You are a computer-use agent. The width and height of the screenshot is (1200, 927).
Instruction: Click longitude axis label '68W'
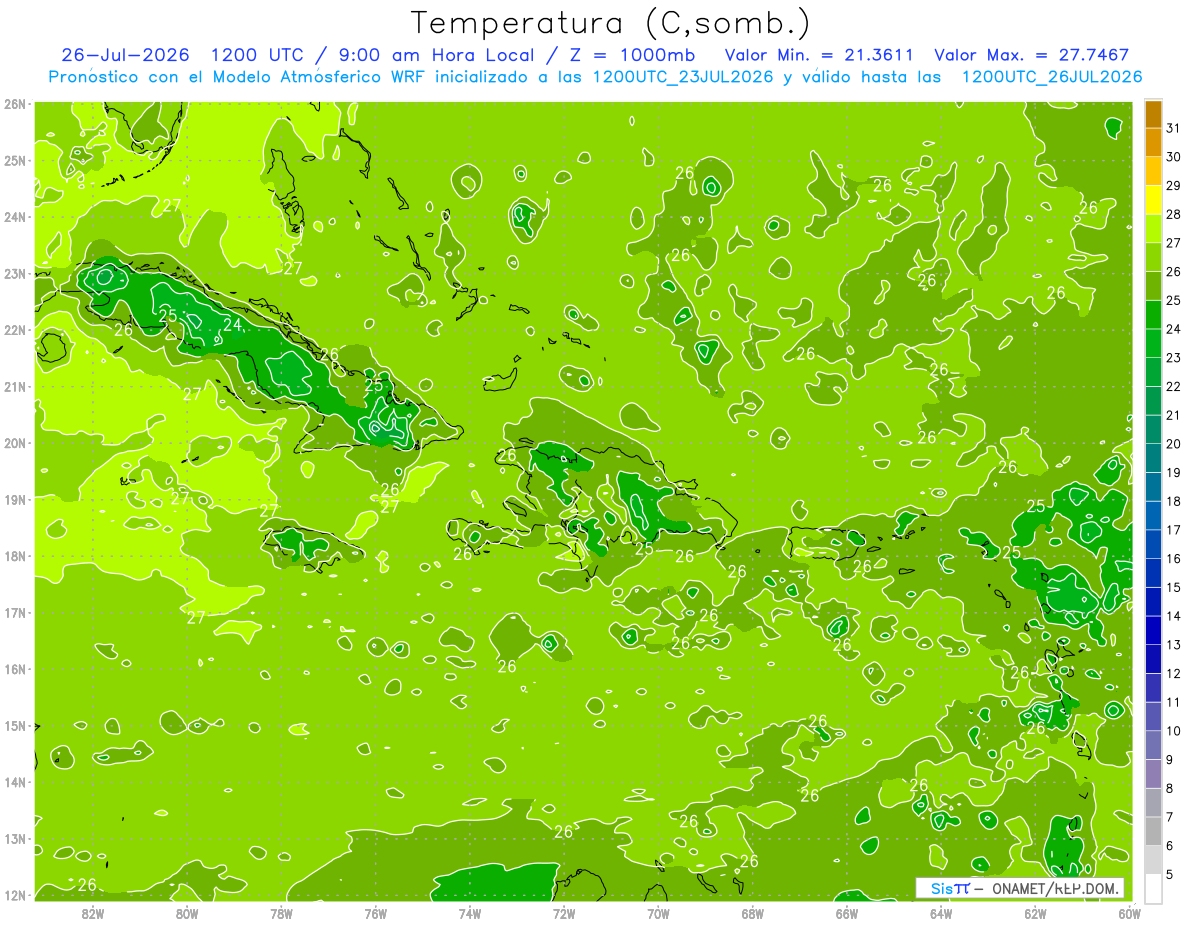tap(752, 913)
